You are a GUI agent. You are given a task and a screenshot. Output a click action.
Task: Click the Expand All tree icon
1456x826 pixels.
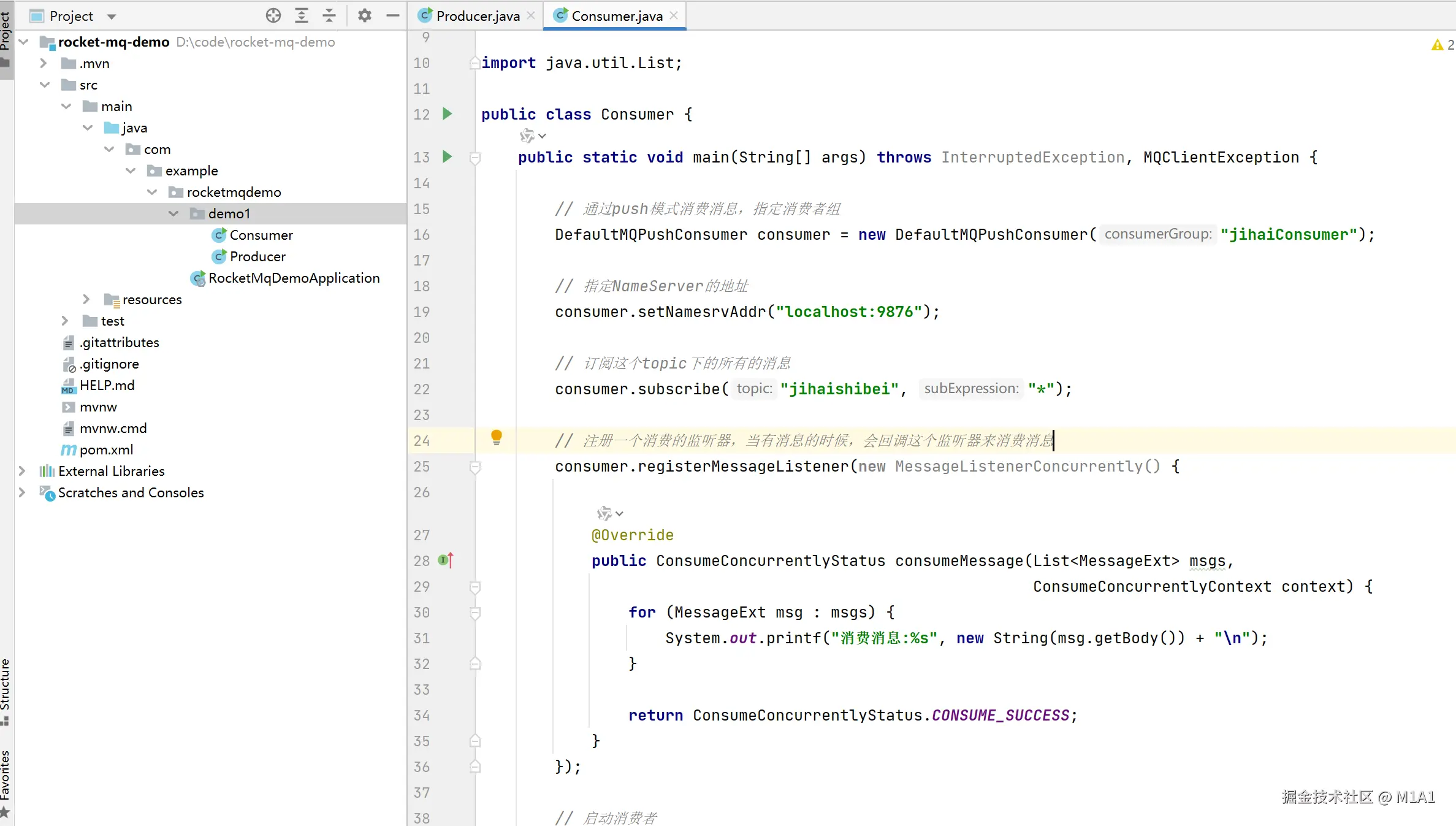coord(302,15)
